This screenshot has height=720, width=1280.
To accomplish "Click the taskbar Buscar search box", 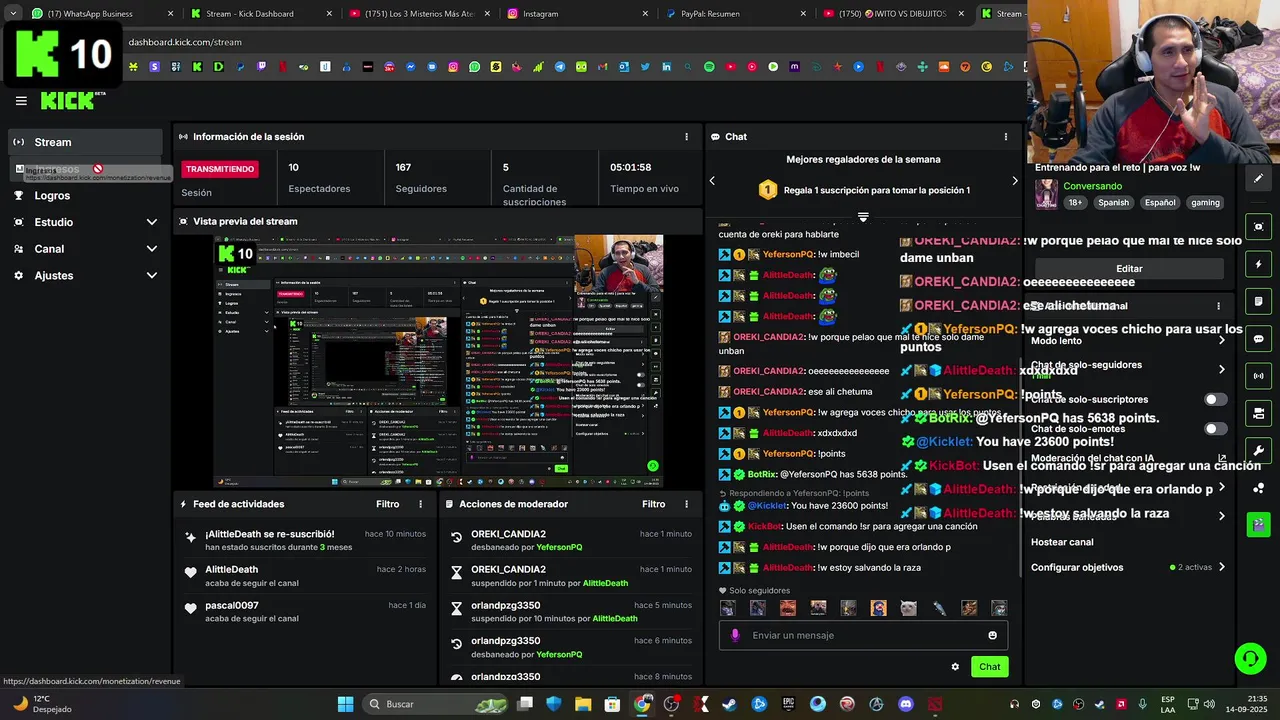I will tap(435, 704).
